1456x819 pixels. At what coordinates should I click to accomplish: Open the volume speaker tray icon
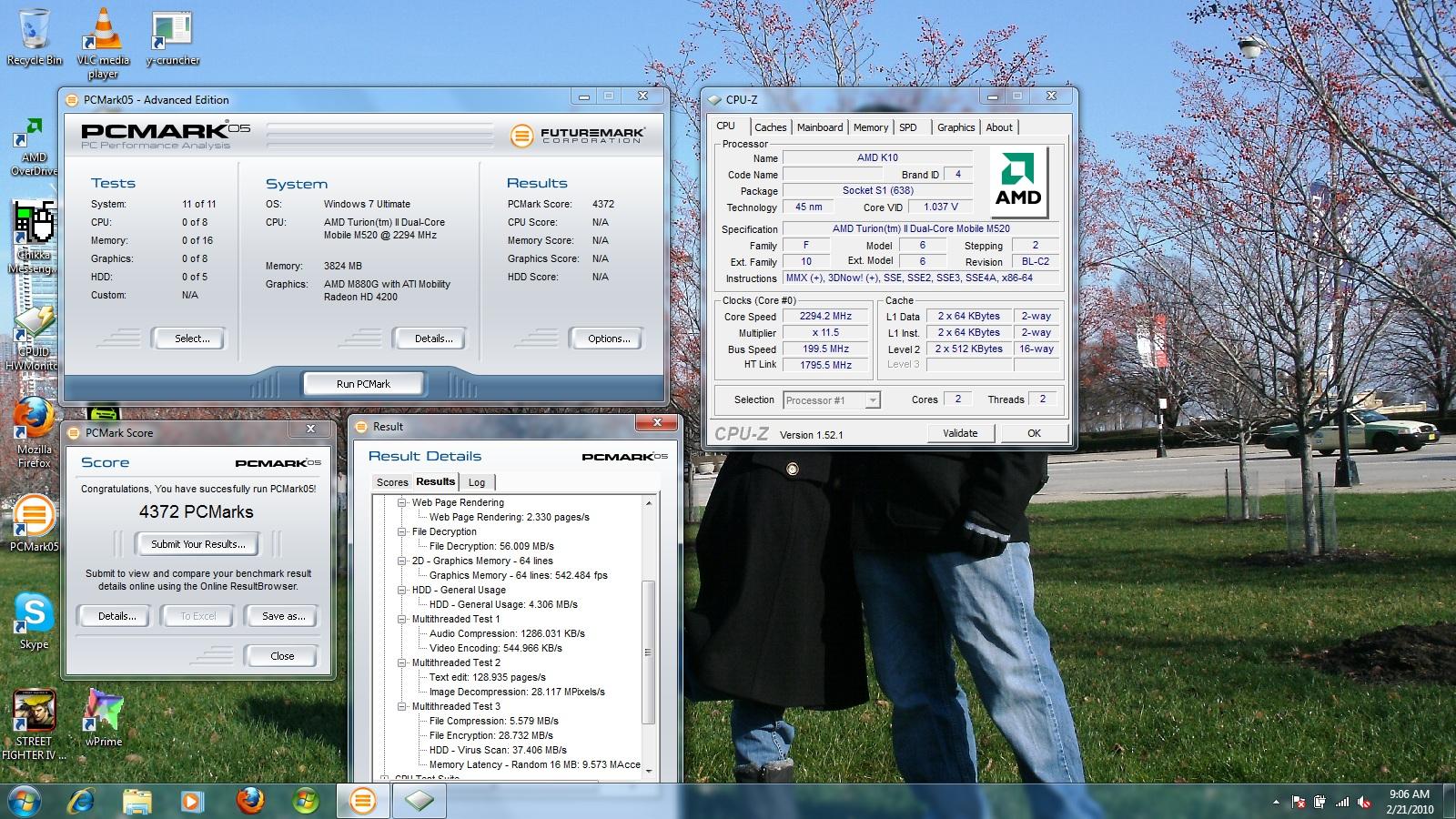1364,802
